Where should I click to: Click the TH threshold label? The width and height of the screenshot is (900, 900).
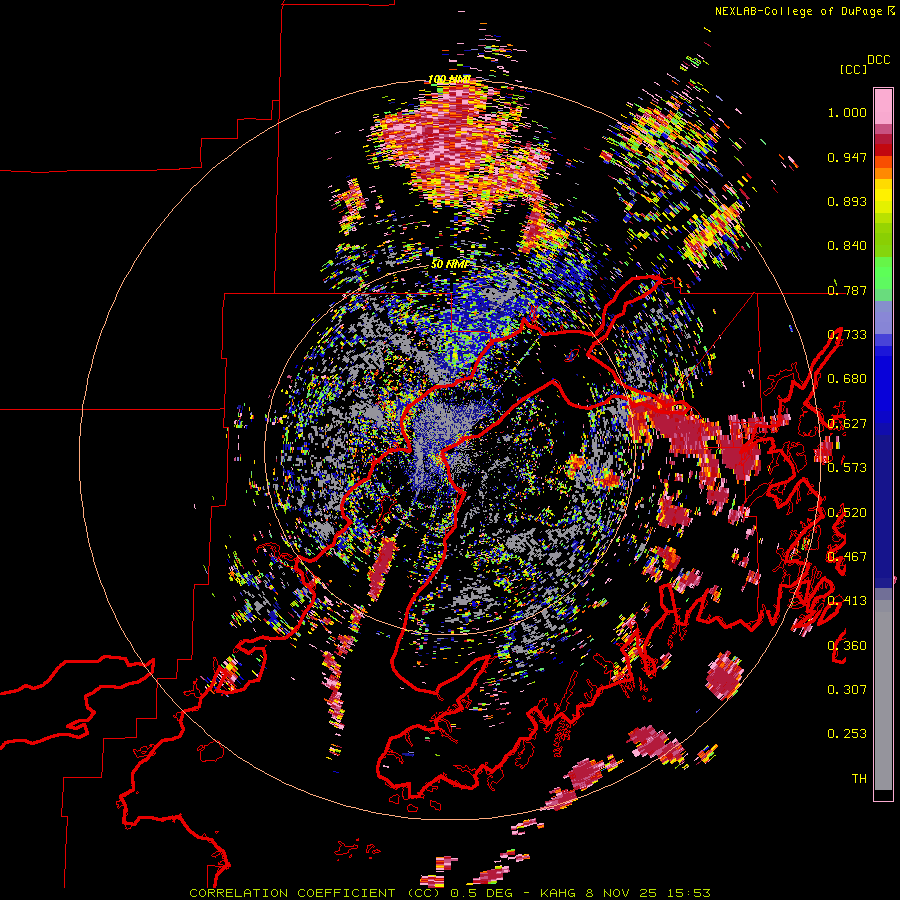tap(859, 779)
